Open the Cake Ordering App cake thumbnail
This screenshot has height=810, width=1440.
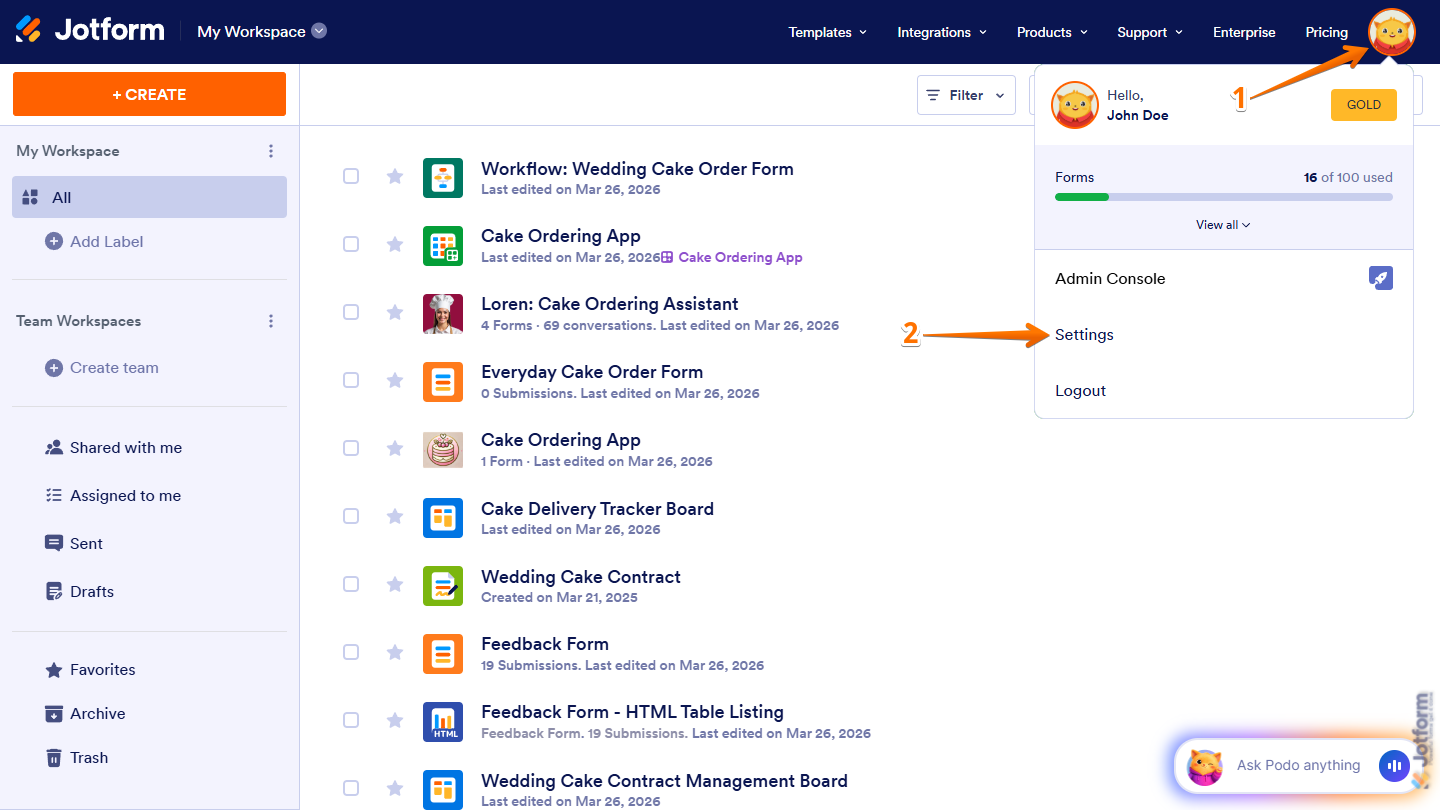click(443, 450)
